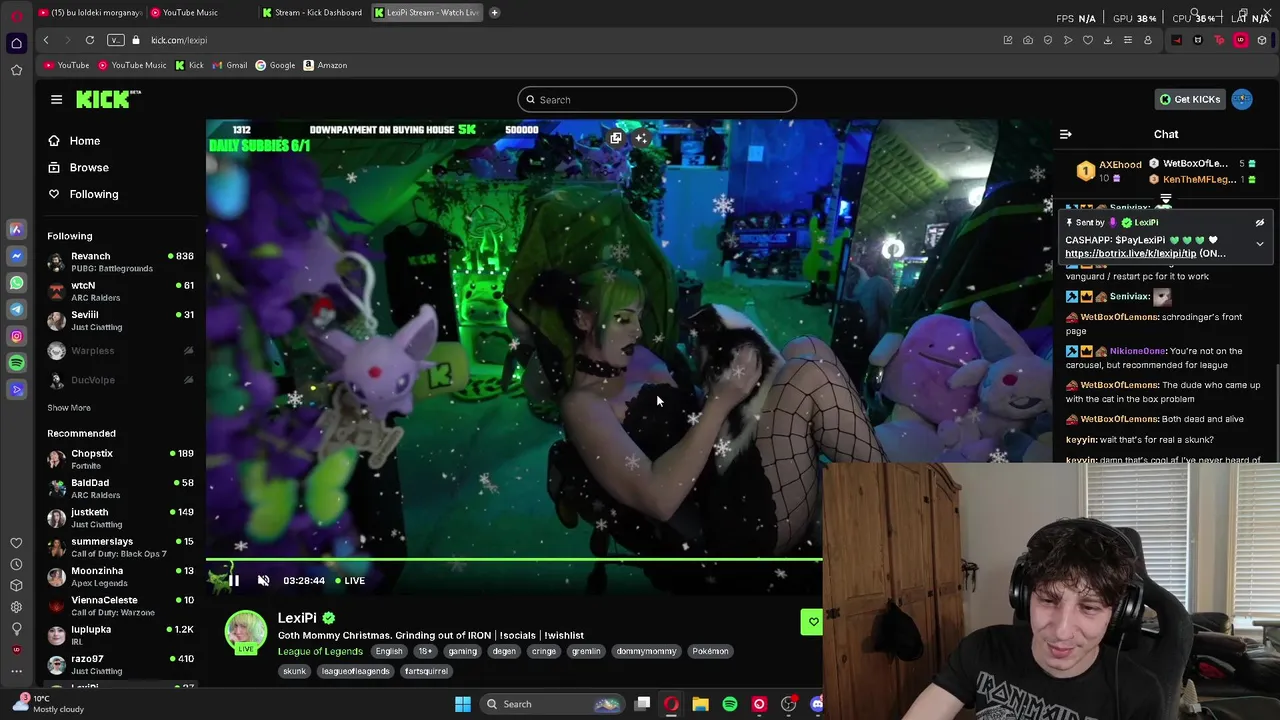Open browser Easy Setup sliders icon

point(1128,40)
